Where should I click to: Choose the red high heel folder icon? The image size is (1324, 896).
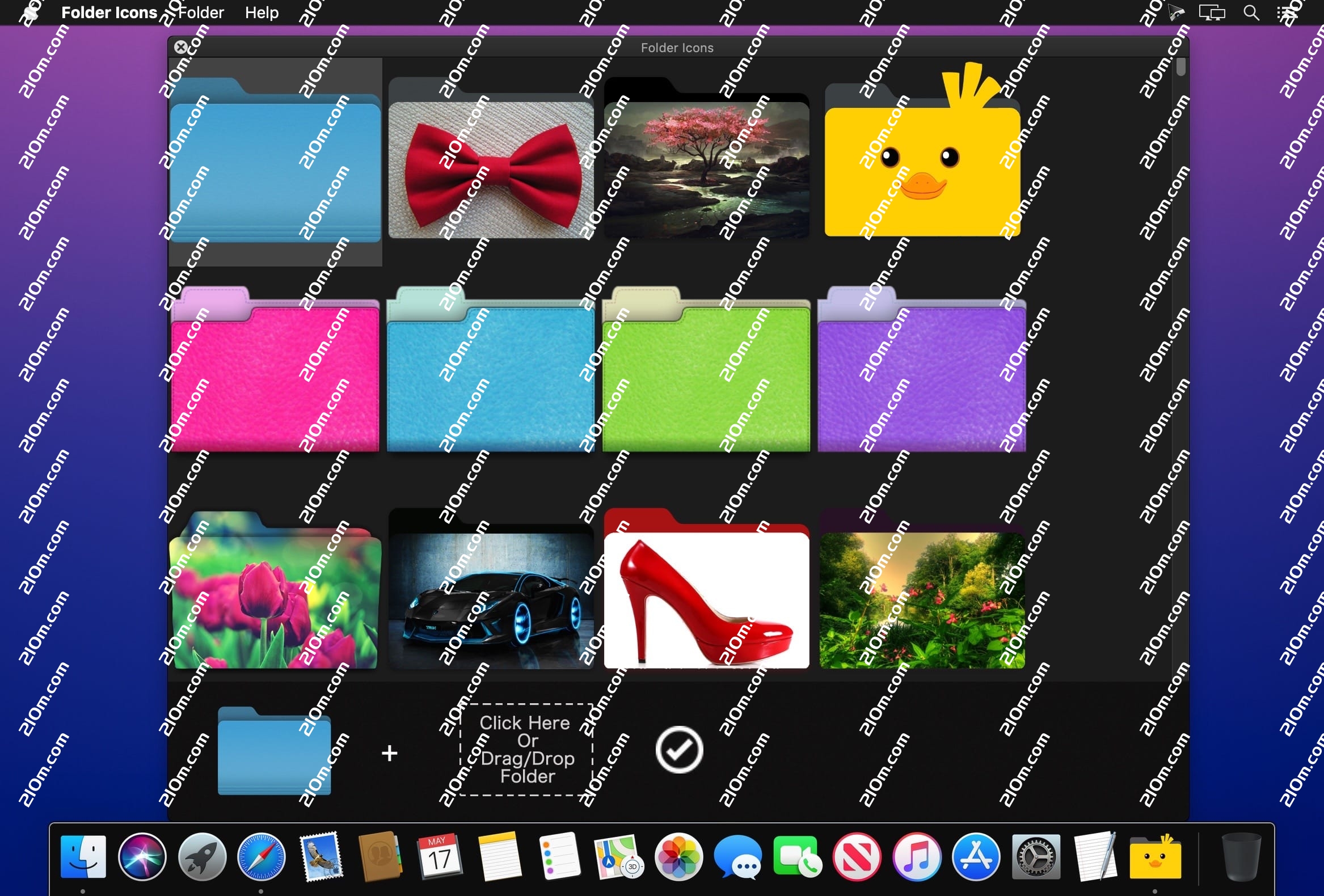tap(706, 589)
